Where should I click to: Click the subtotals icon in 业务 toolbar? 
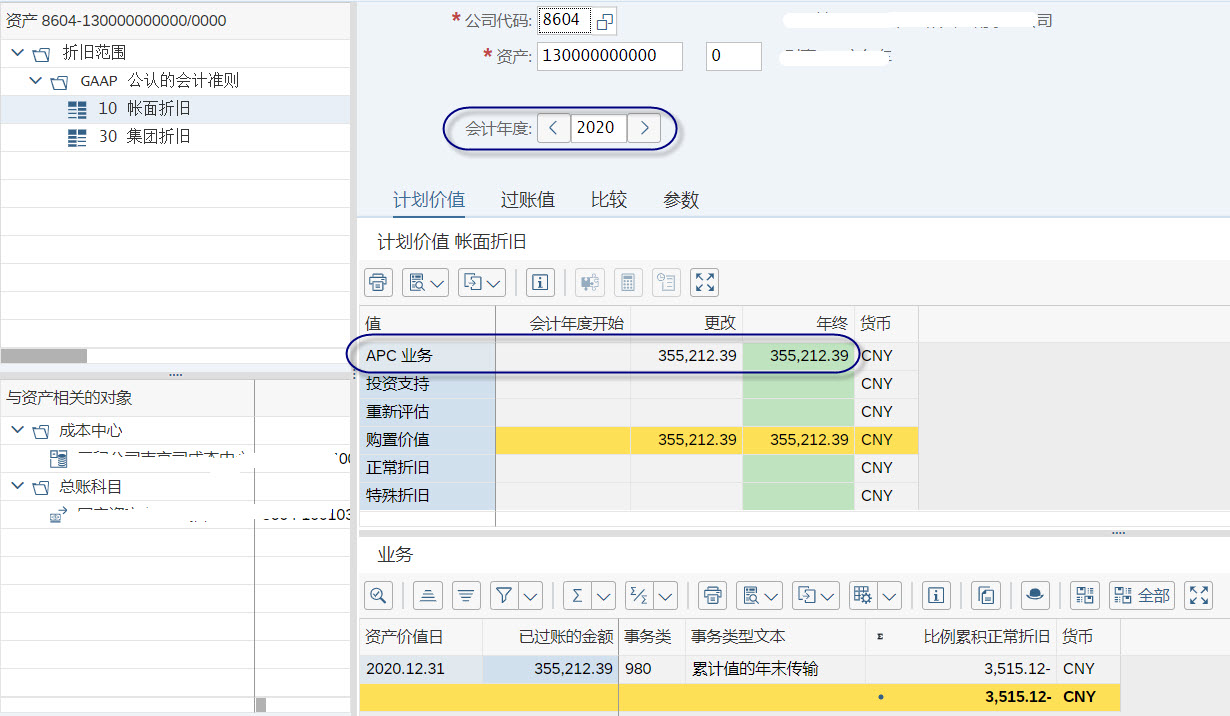tap(639, 596)
